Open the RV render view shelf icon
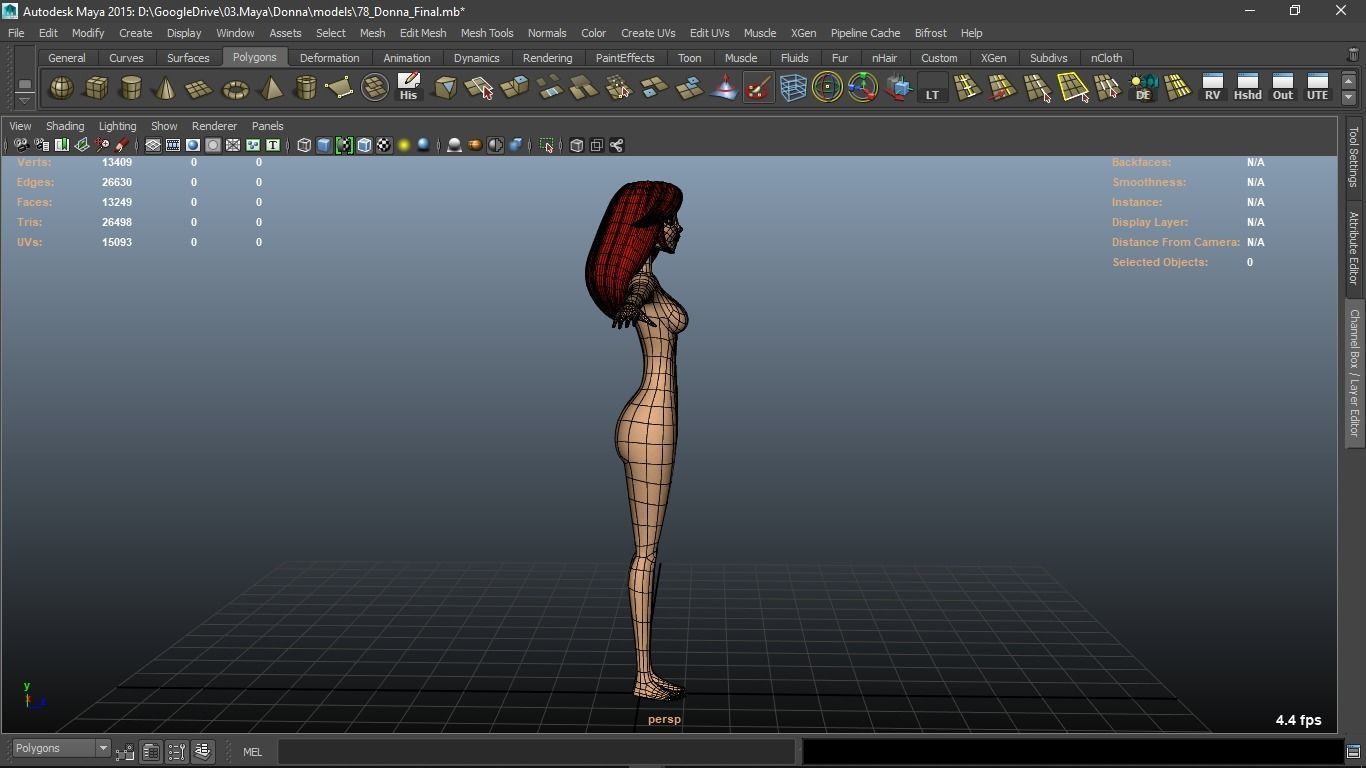1366x768 pixels. coord(1212,88)
